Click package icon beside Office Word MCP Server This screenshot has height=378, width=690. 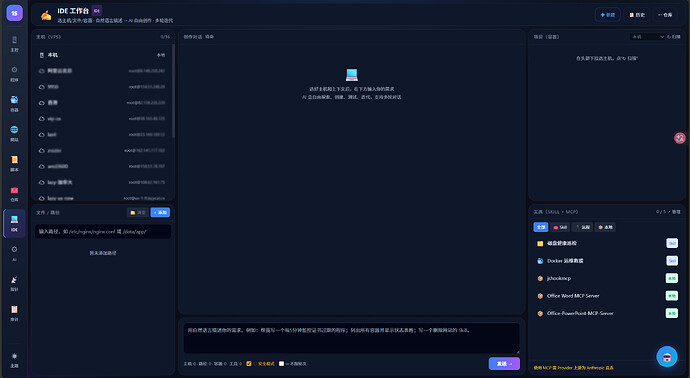(x=540, y=296)
